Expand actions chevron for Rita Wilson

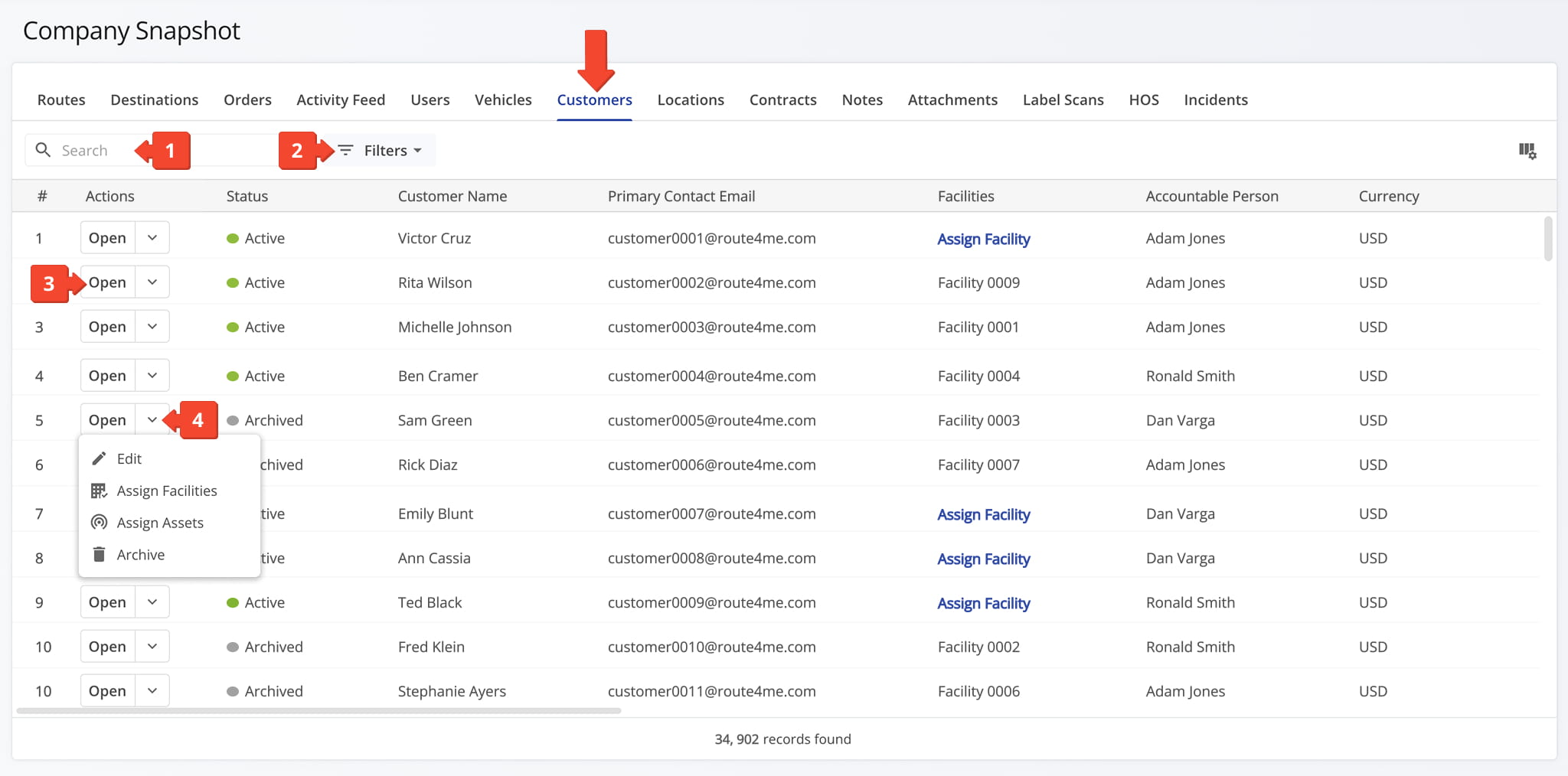152,282
